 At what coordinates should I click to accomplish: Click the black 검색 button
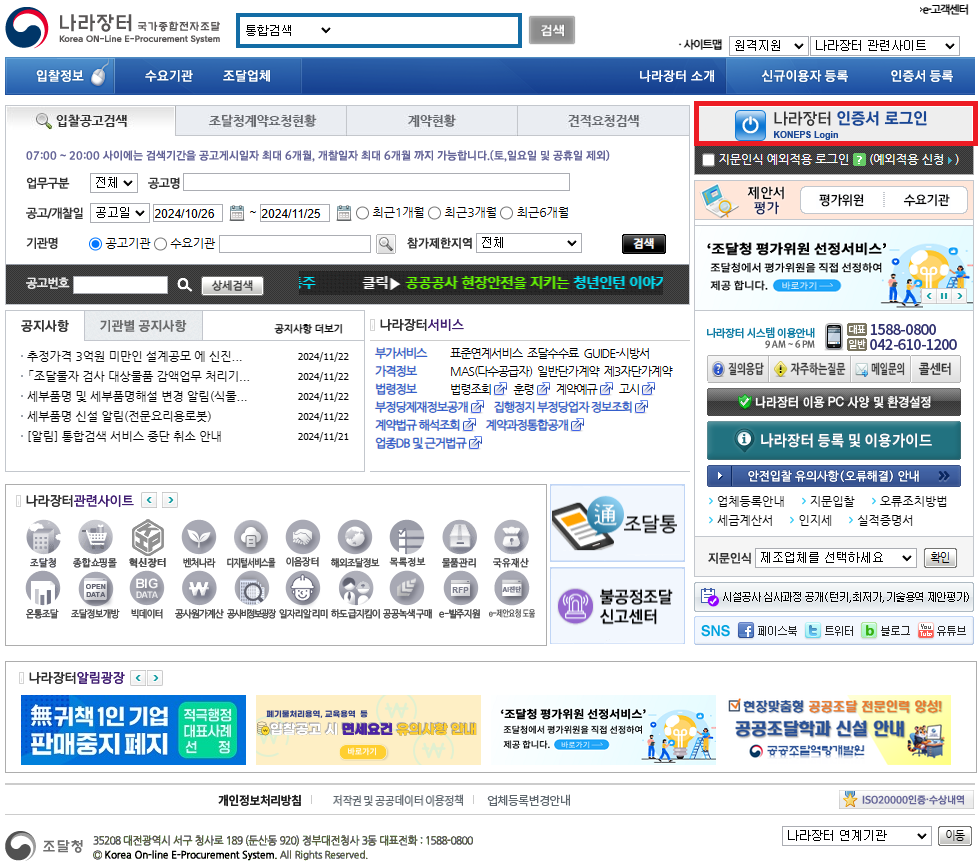pyautogui.click(x=644, y=244)
